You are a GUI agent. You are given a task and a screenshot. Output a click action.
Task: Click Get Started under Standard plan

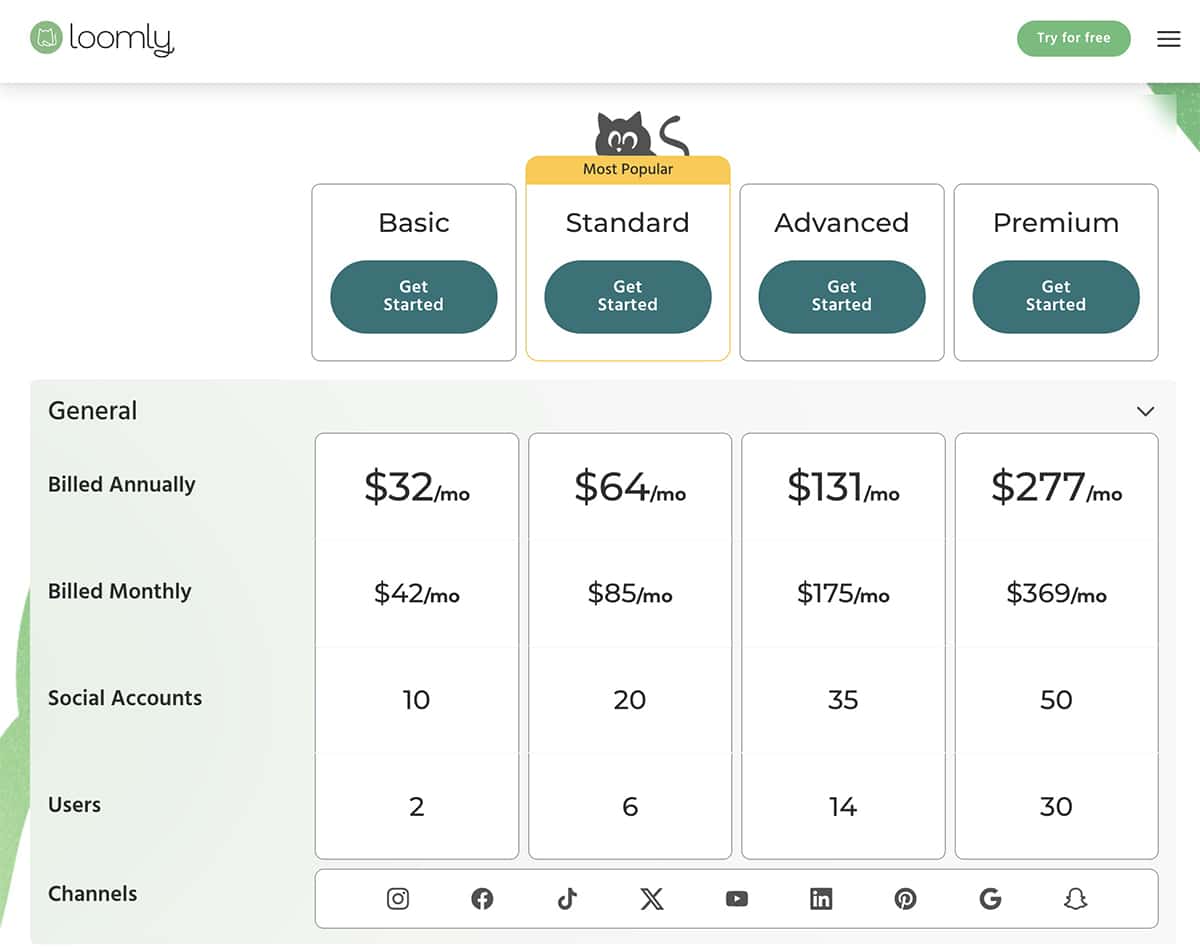(628, 296)
